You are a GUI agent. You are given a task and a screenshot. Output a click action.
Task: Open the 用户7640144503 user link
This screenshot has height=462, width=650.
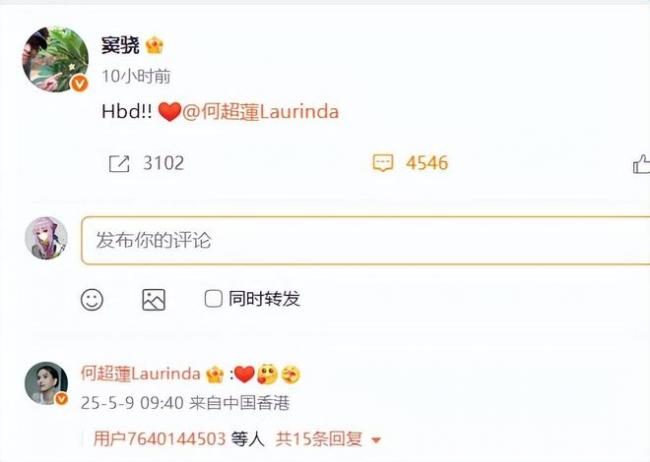click(x=160, y=439)
